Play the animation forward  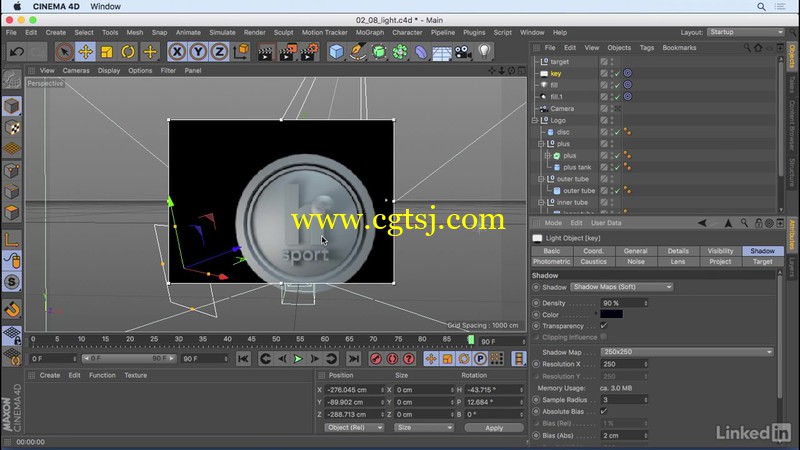298,359
